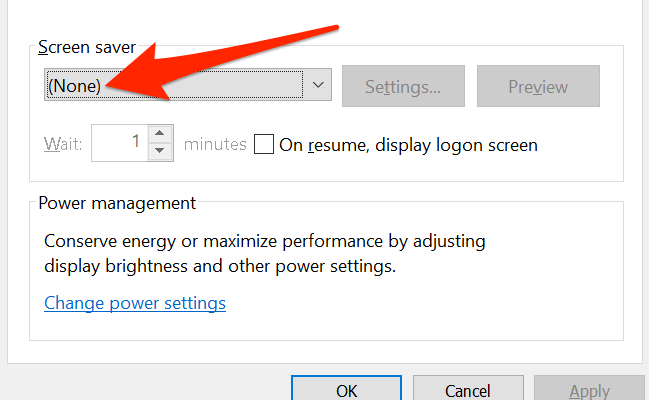Expand the screen saver list chevron arrow

pyautogui.click(x=318, y=86)
